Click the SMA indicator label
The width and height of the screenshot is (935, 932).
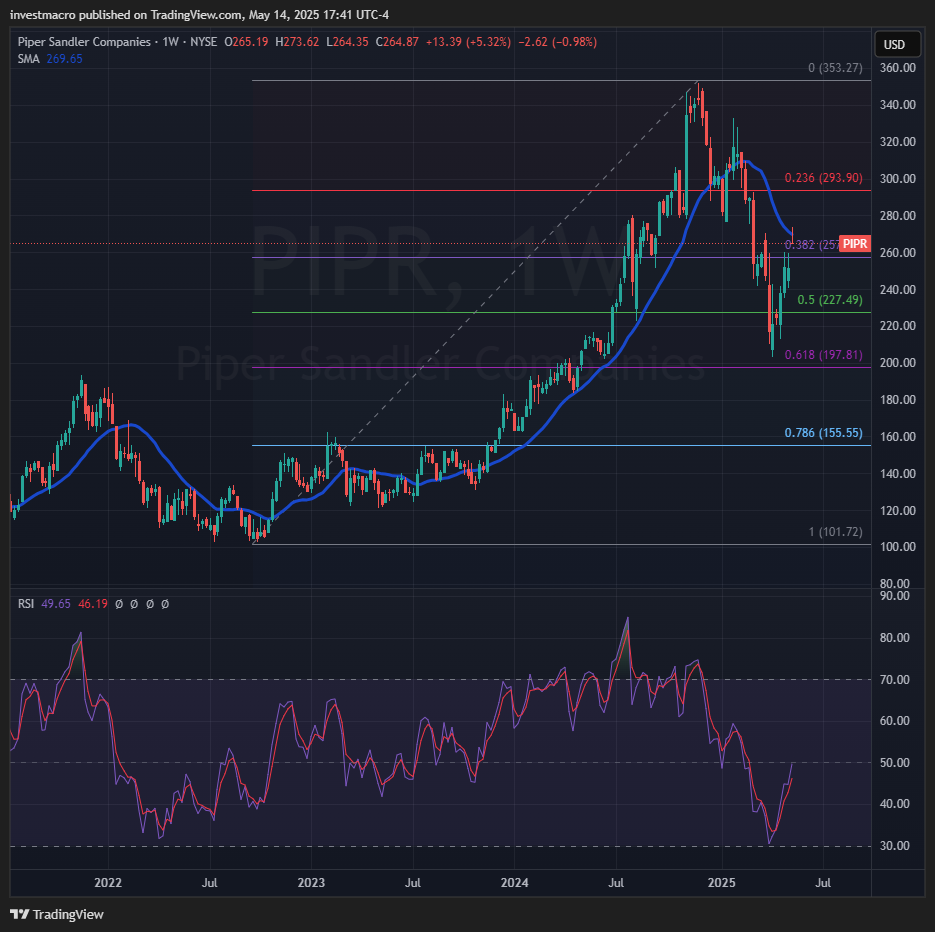pyautogui.click(x=29, y=58)
